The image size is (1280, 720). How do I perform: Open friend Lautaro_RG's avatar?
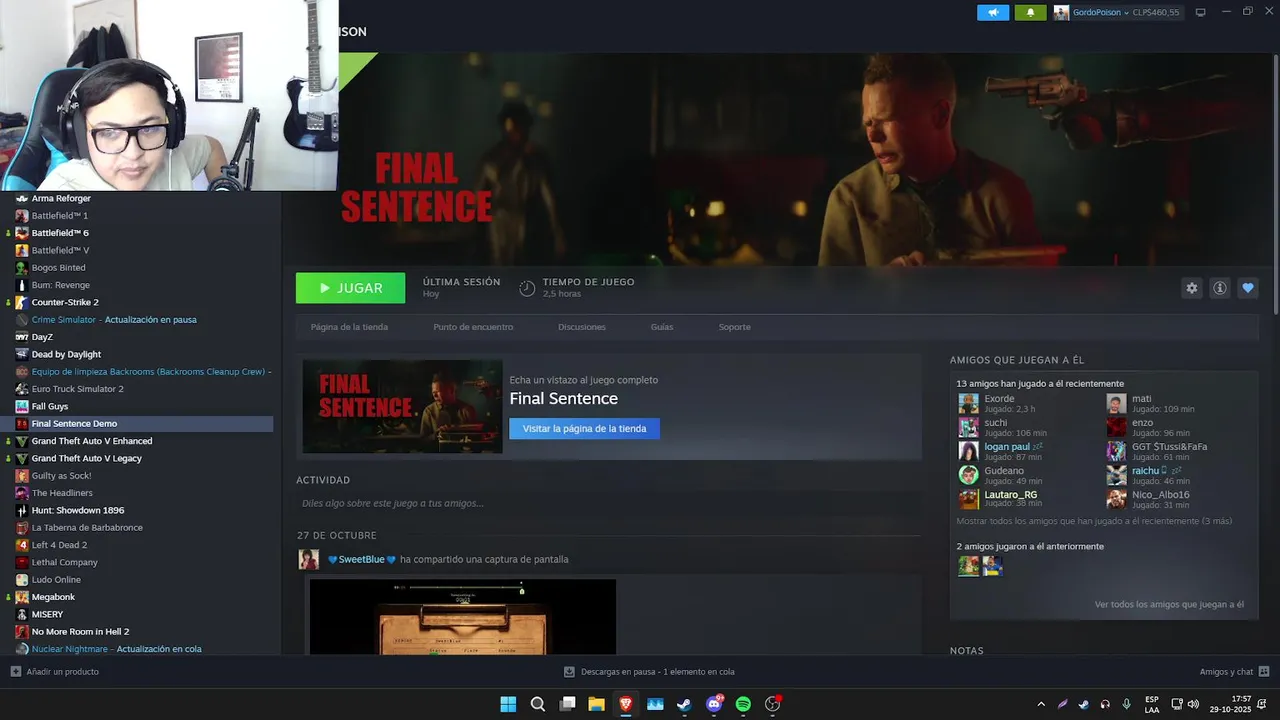(968, 499)
